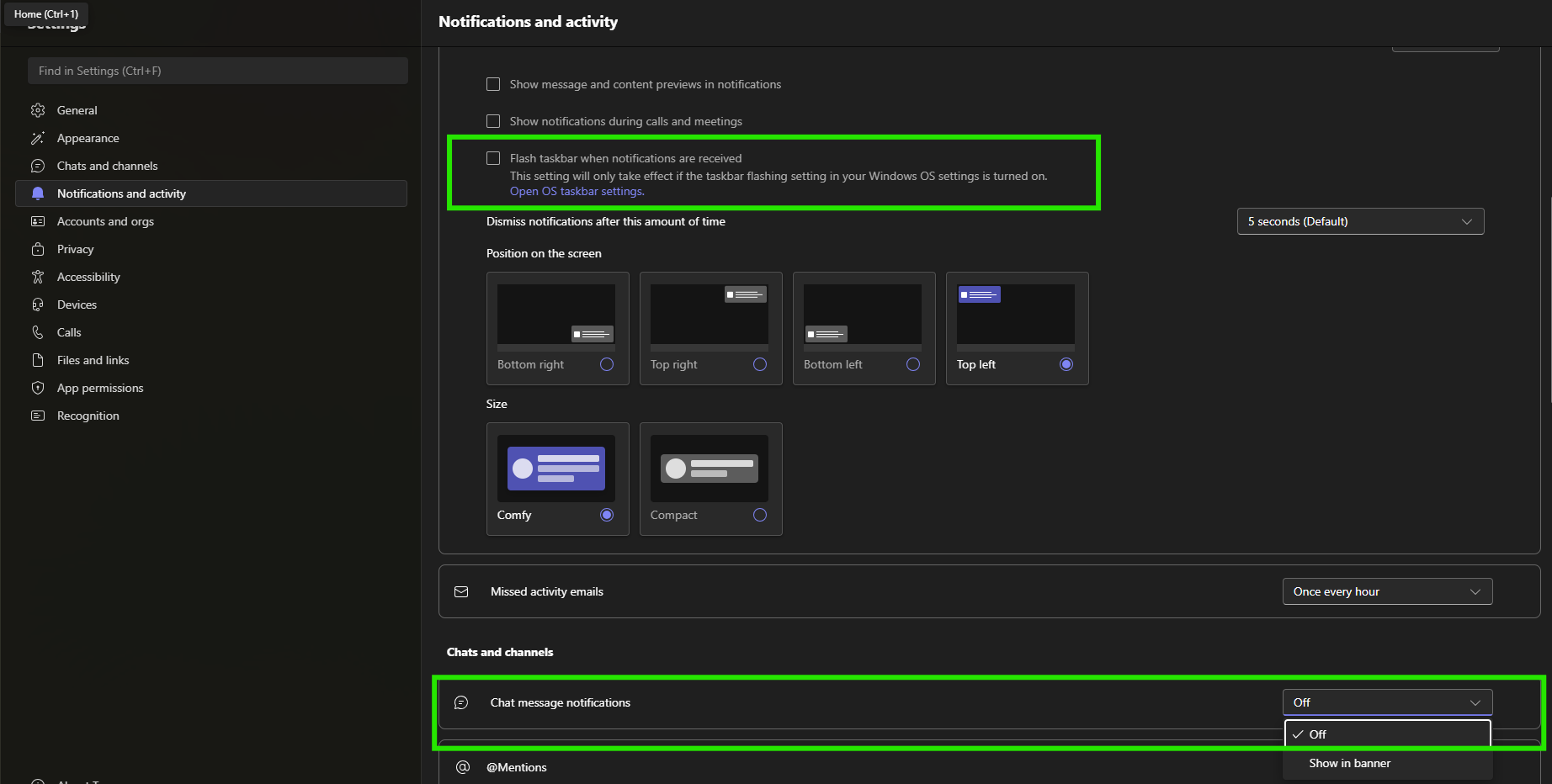The width and height of the screenshot is (1552, 784).
Task: Click the App permissions shield icon
Action: pos(38,388)
